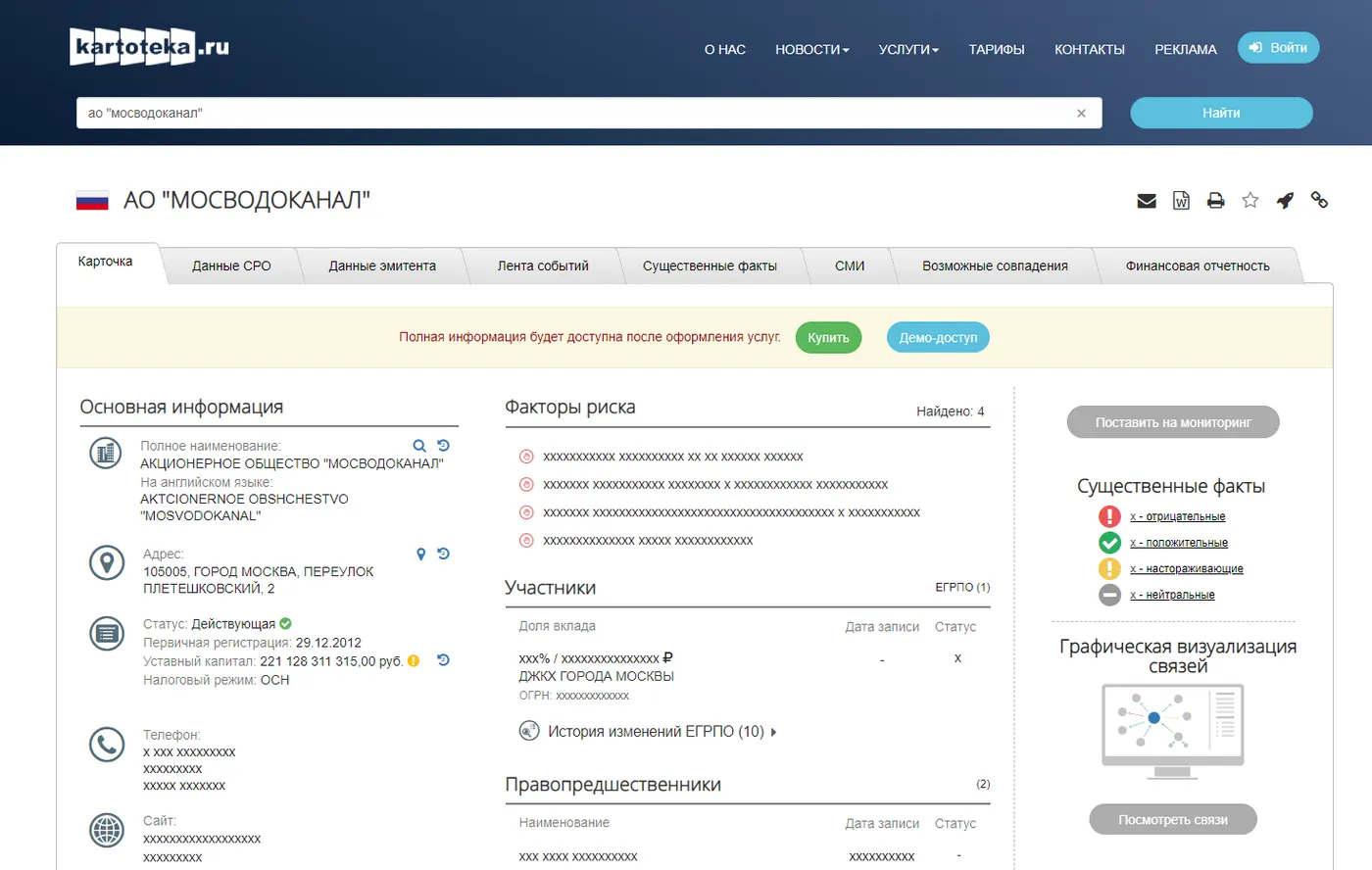The width and height of the screenshot is (1372, 870).
Task: Open the ТАРИФЫ page
Action: [x=997, y=49]
